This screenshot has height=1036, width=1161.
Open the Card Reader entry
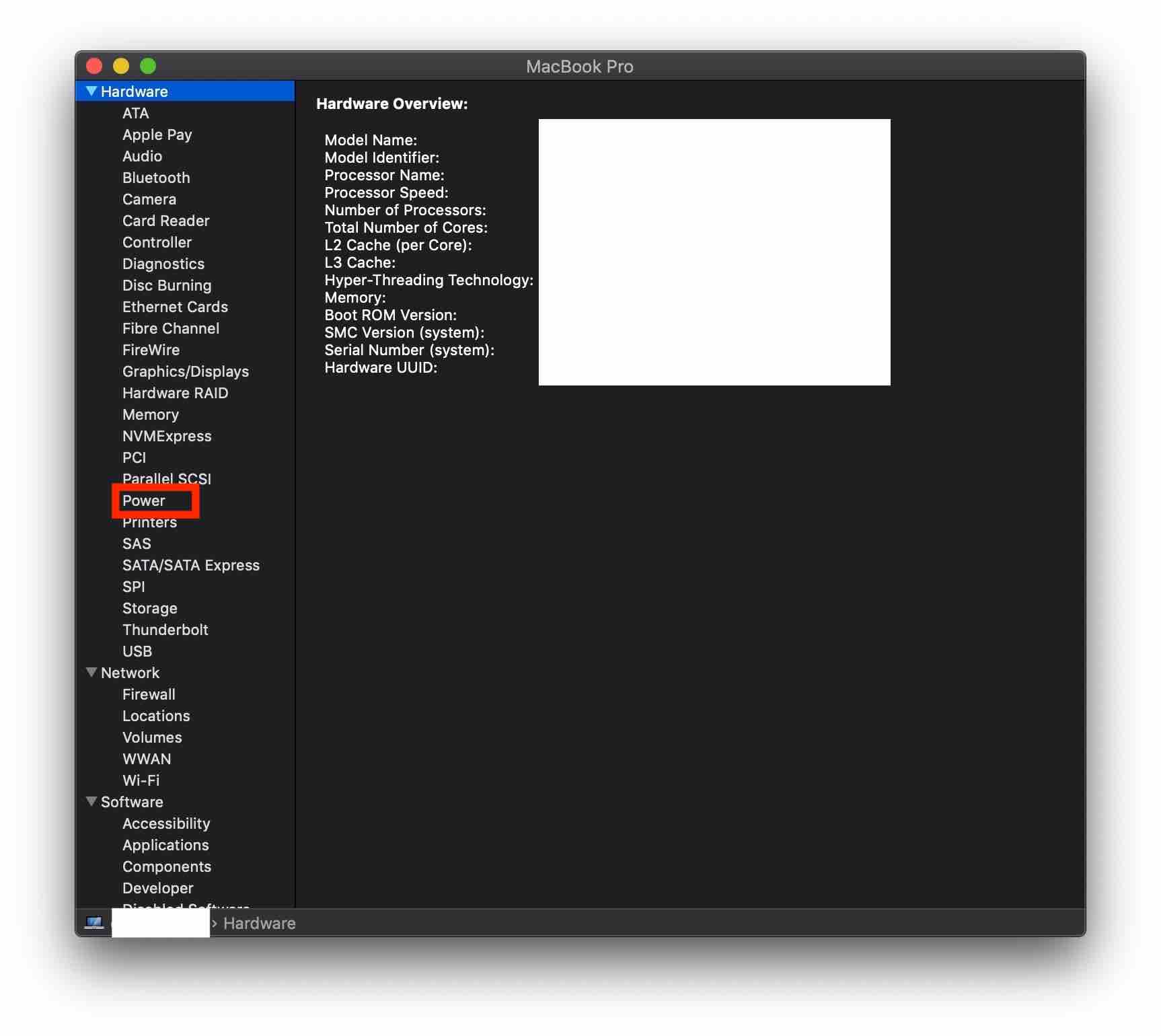point(166,221)
